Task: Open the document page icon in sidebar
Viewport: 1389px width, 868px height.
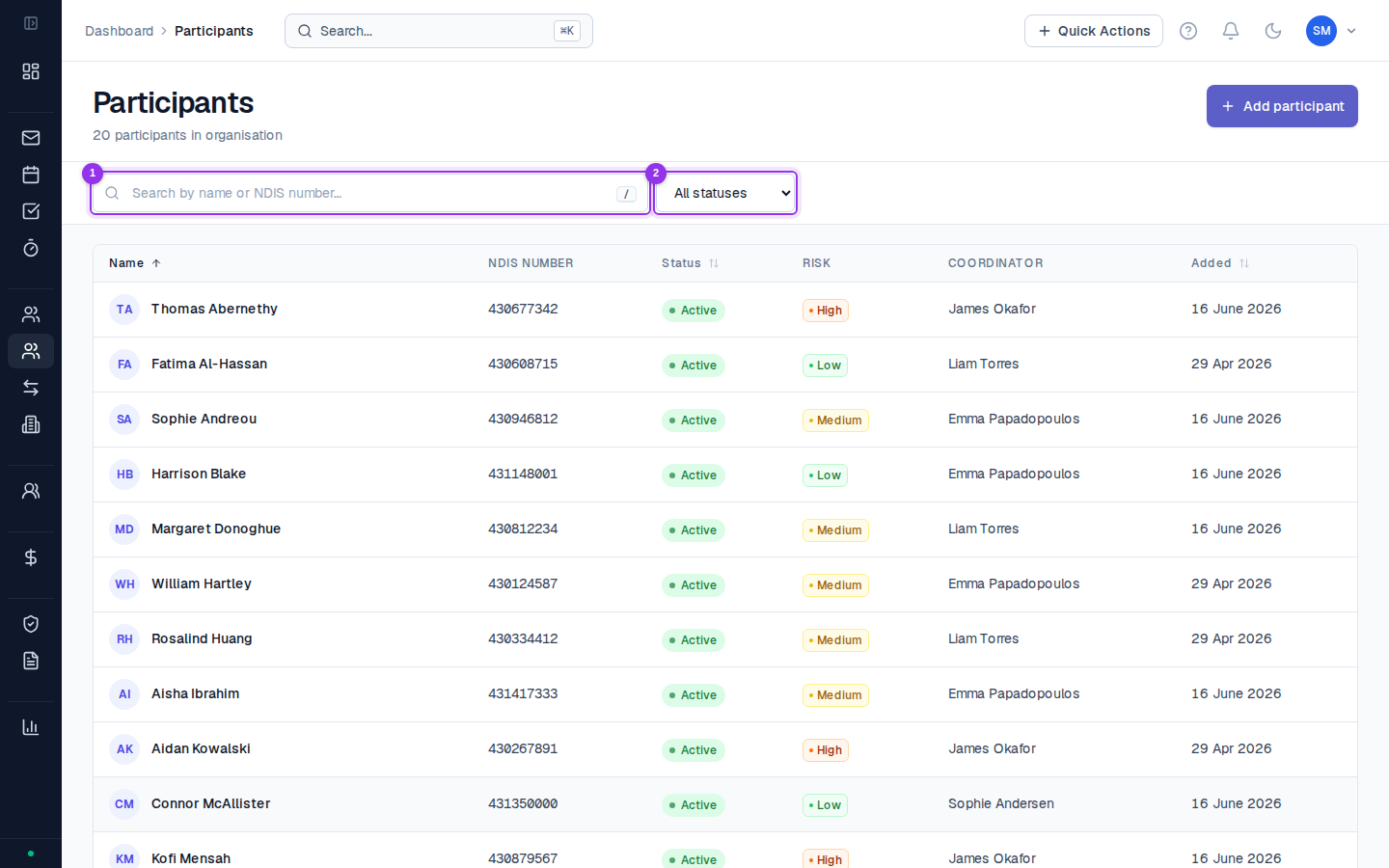Action: (31, 661)
